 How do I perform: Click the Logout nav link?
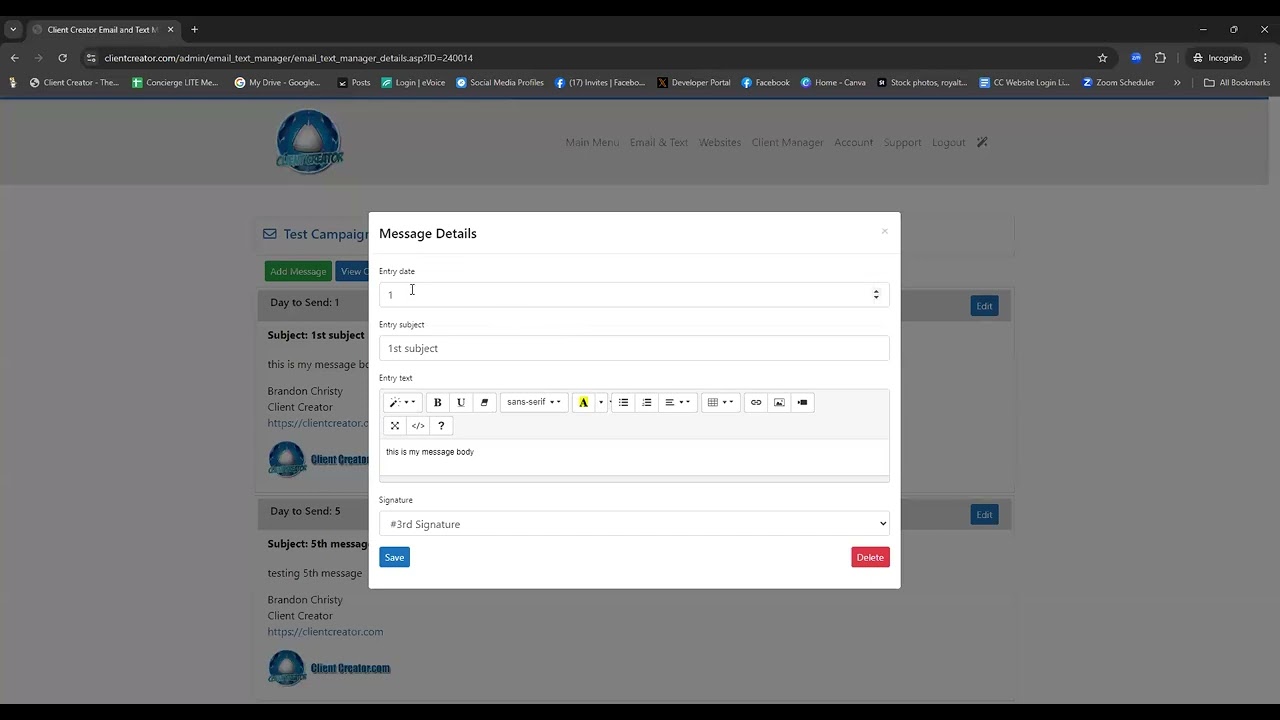(x=948, y=142)
